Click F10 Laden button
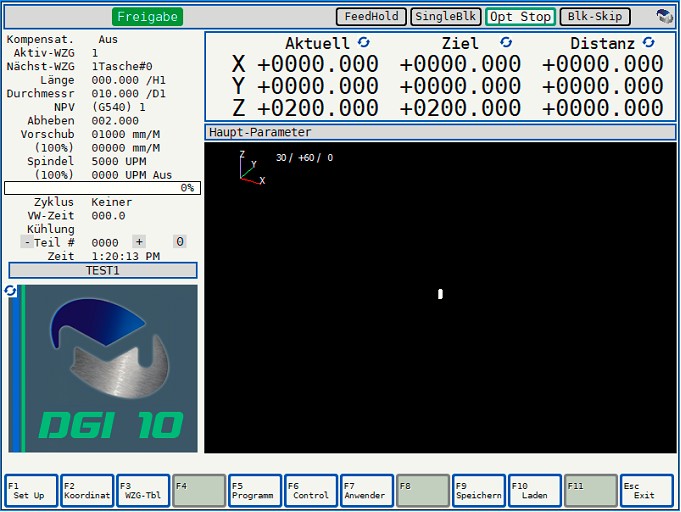Image resolution: width=681 pixels, height=512 pixels. coord(536,491)
